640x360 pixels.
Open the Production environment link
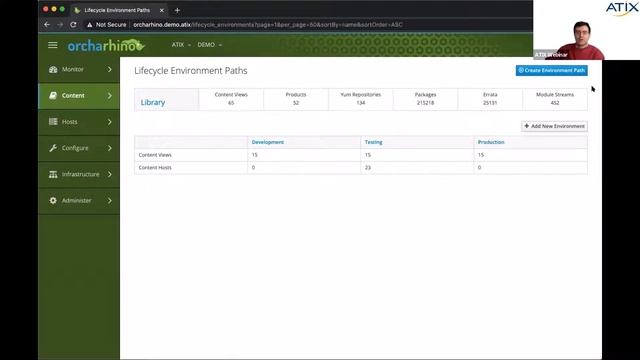pos(491,142)
